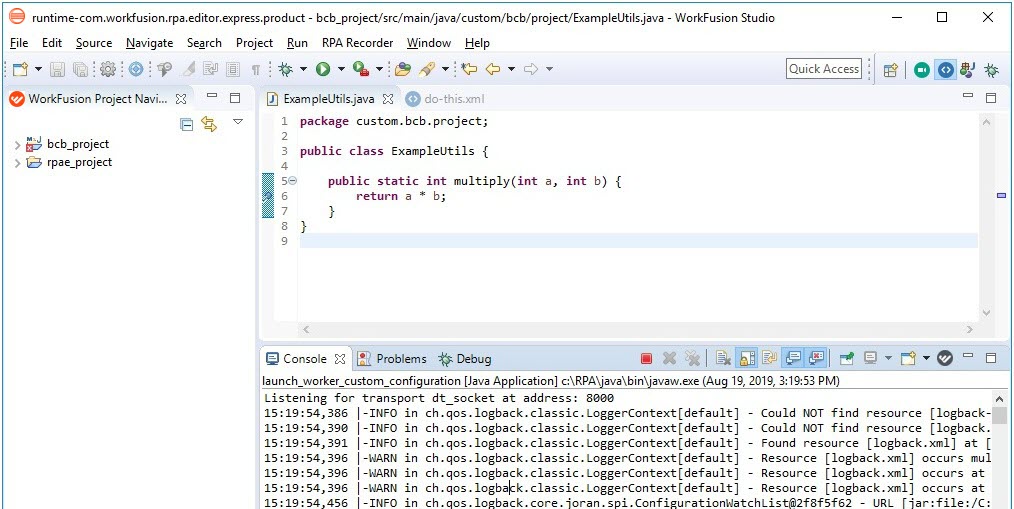1014x509 pixels.
Task: Click the Remove All Terminated Launches double-X icon
Action: (693, 358)
